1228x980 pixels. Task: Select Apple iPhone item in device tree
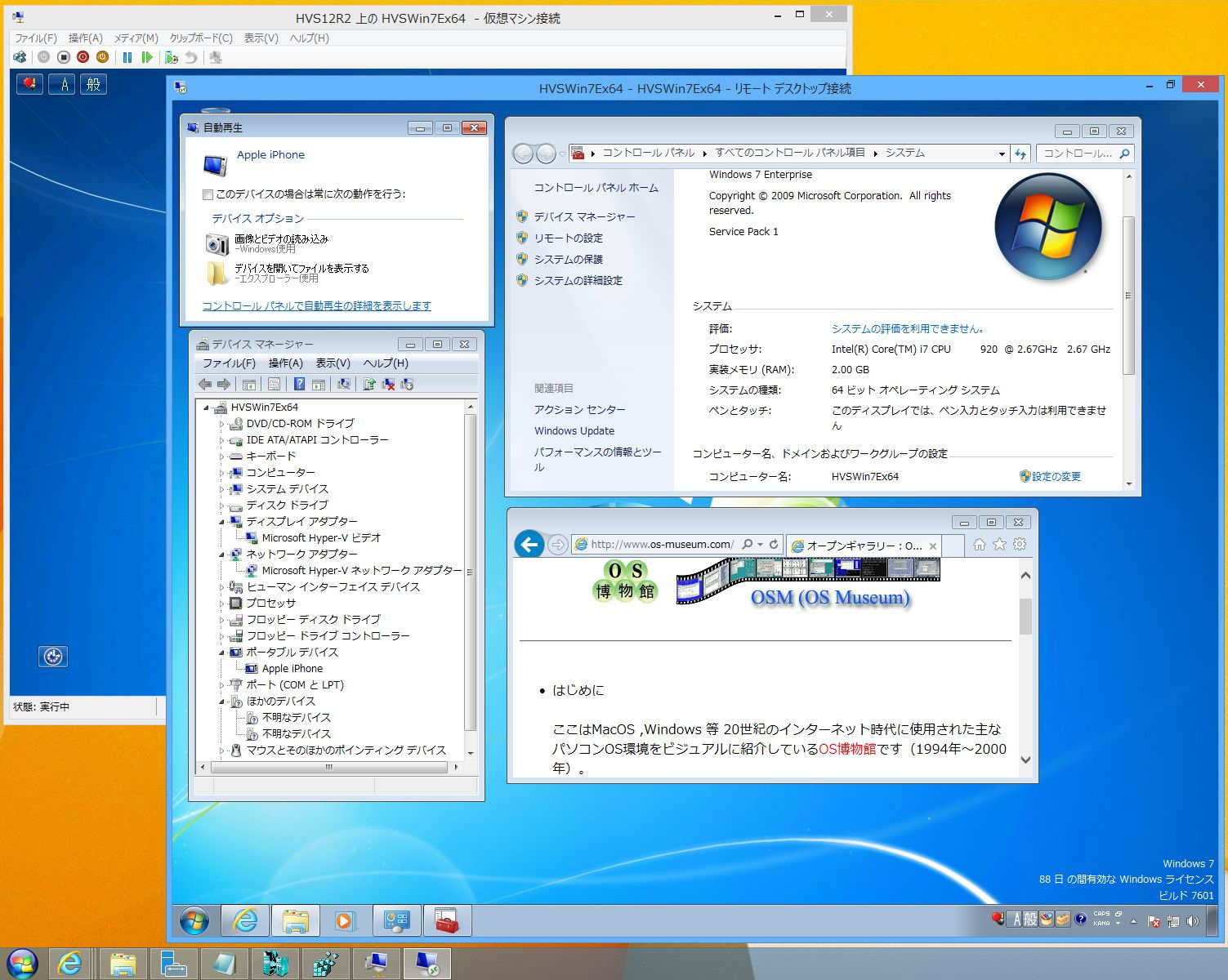pyautogui.click(x=292, y=669)
